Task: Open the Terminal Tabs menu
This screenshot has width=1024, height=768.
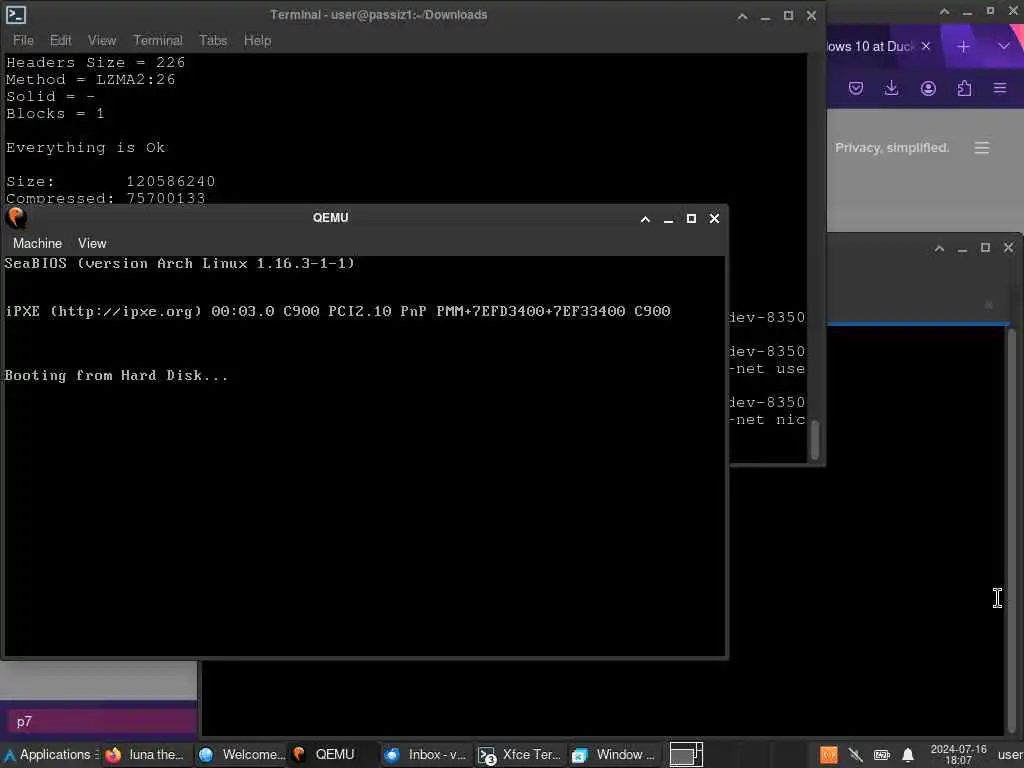Action: click(213, 40)
